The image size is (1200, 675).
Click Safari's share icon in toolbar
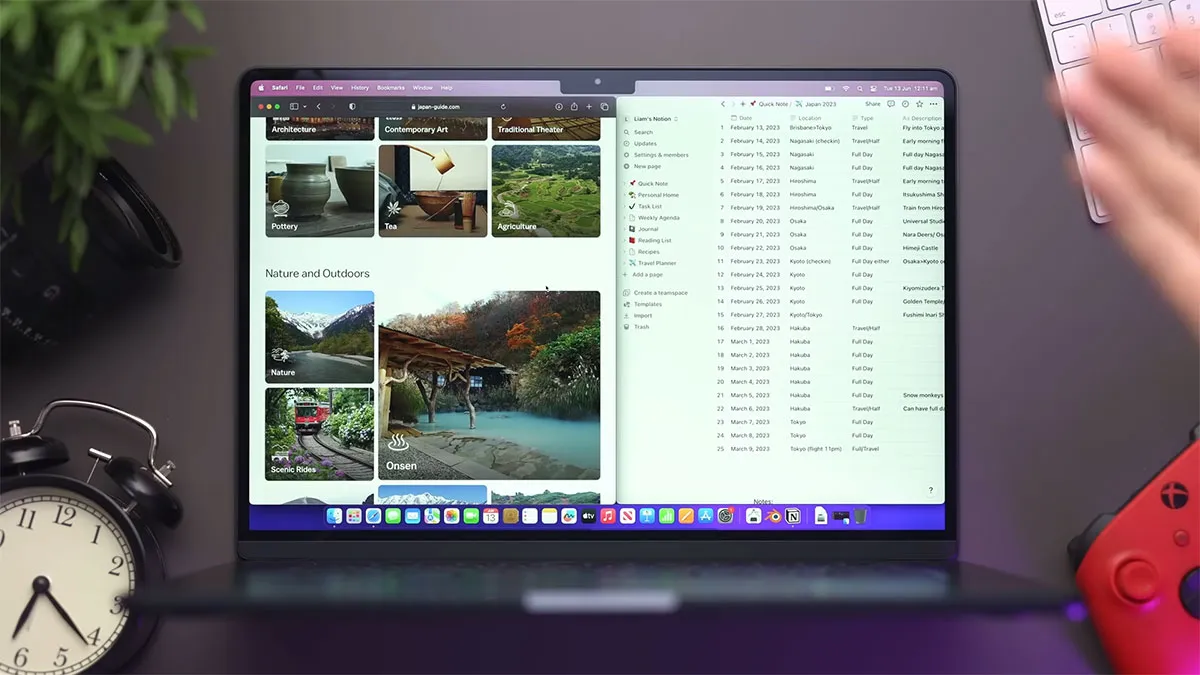coord(574,106)
